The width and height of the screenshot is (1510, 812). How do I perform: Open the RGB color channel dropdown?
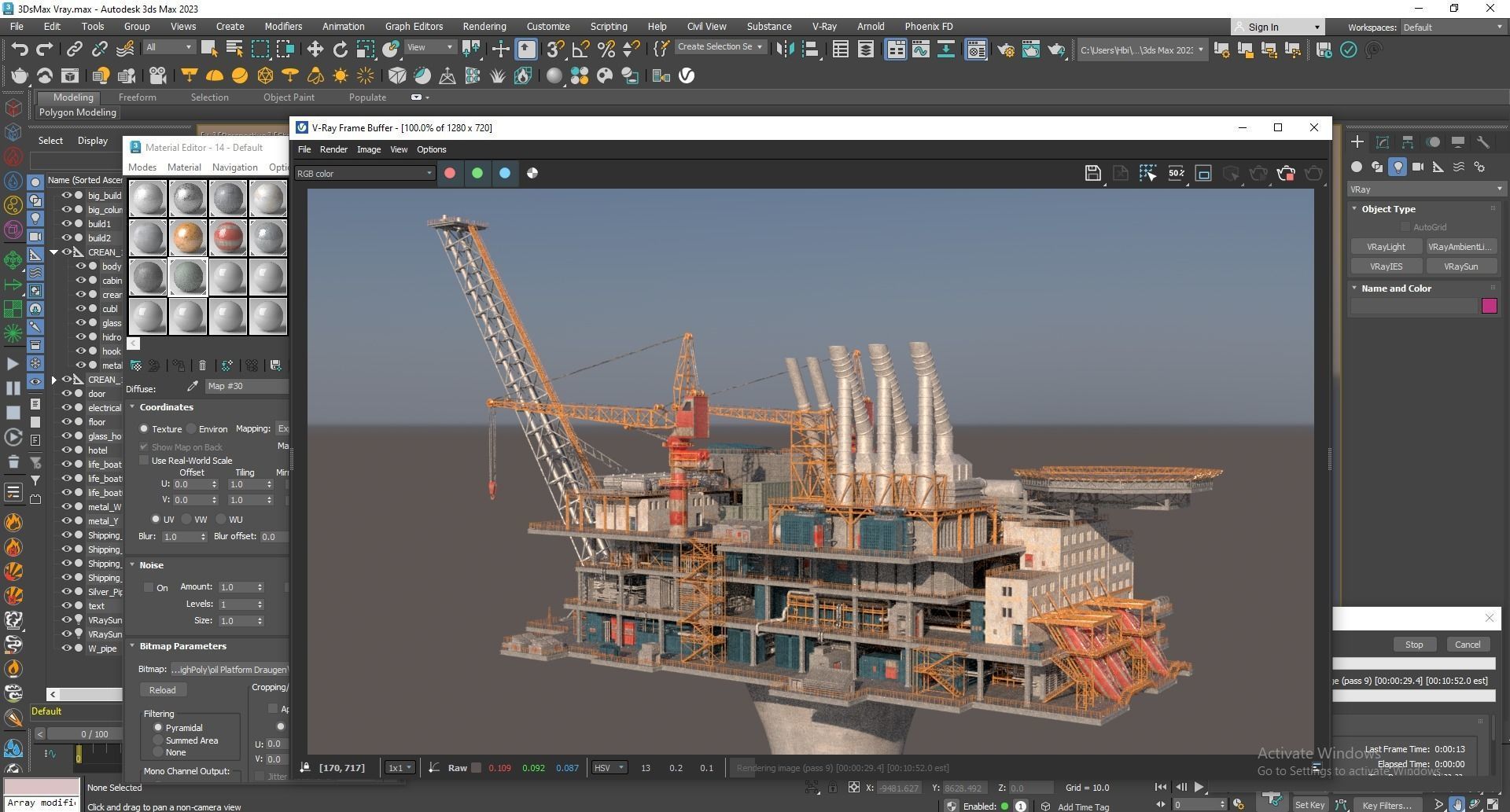tap(365, 174)
